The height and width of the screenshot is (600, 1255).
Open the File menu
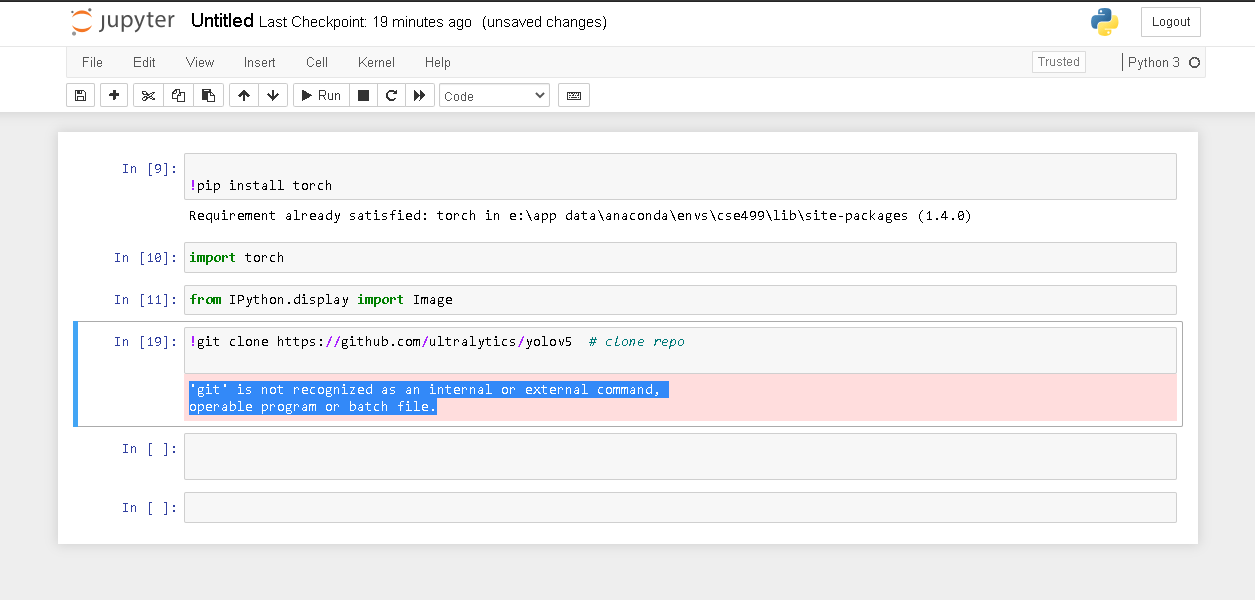(92, 62)
